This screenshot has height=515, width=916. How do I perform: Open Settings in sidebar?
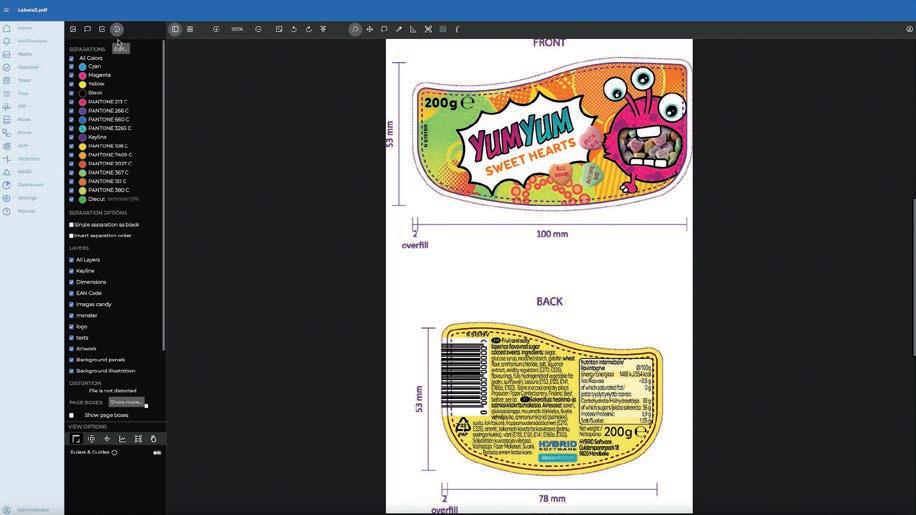[x=27, y=198]
